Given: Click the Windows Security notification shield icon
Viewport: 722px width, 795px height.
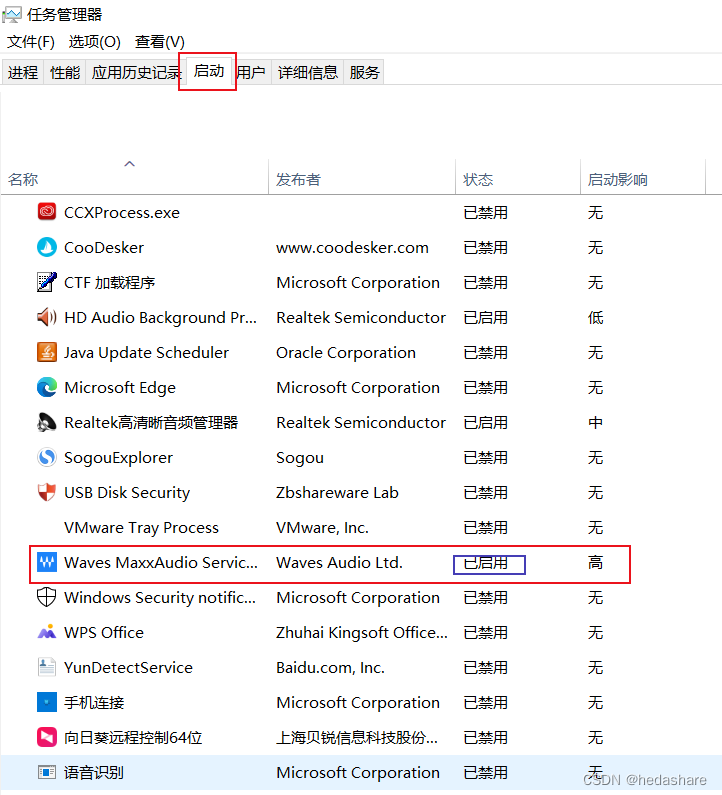Looking at the screenshot, I should 47,597.
